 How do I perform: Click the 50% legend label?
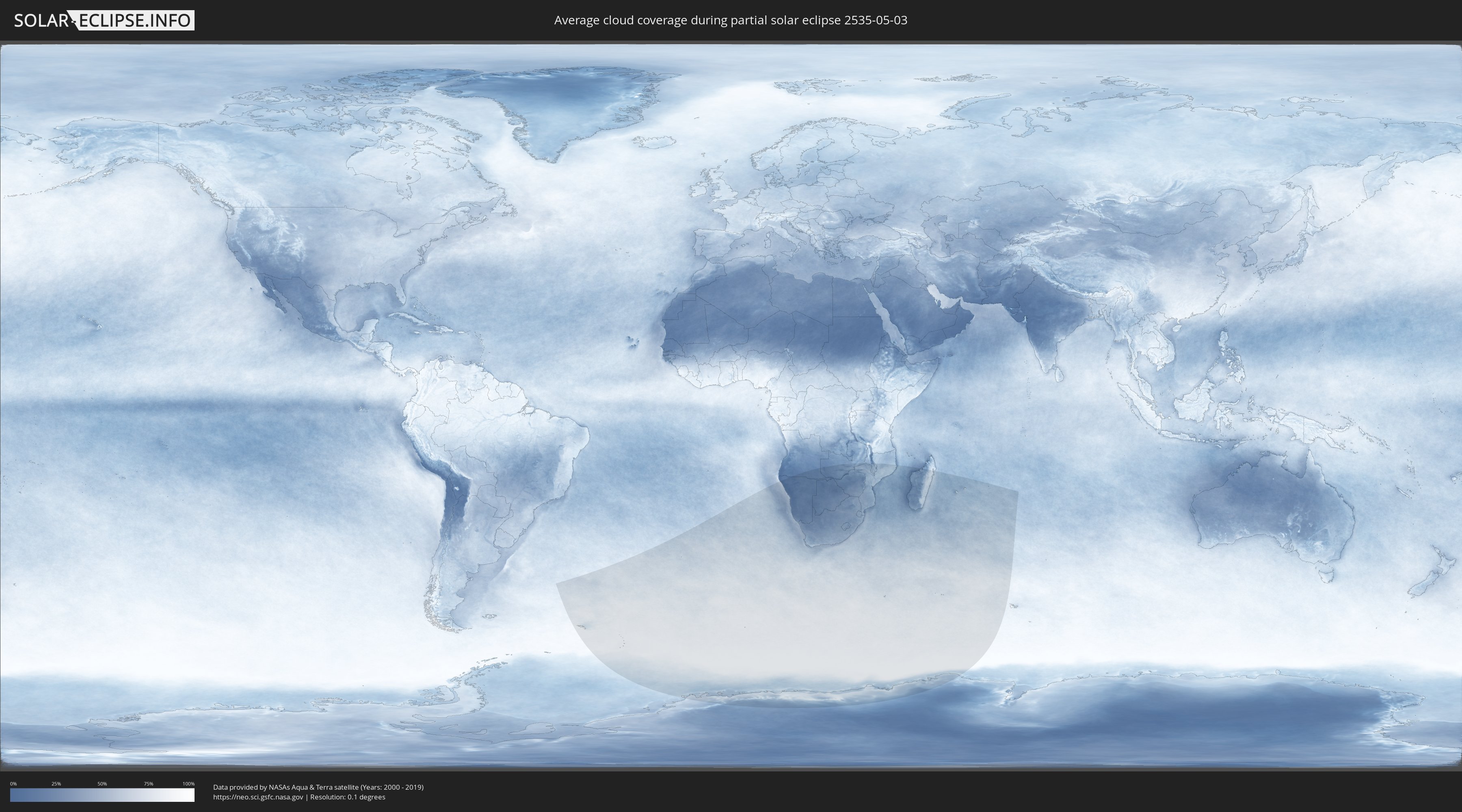[x=102, y=784]
